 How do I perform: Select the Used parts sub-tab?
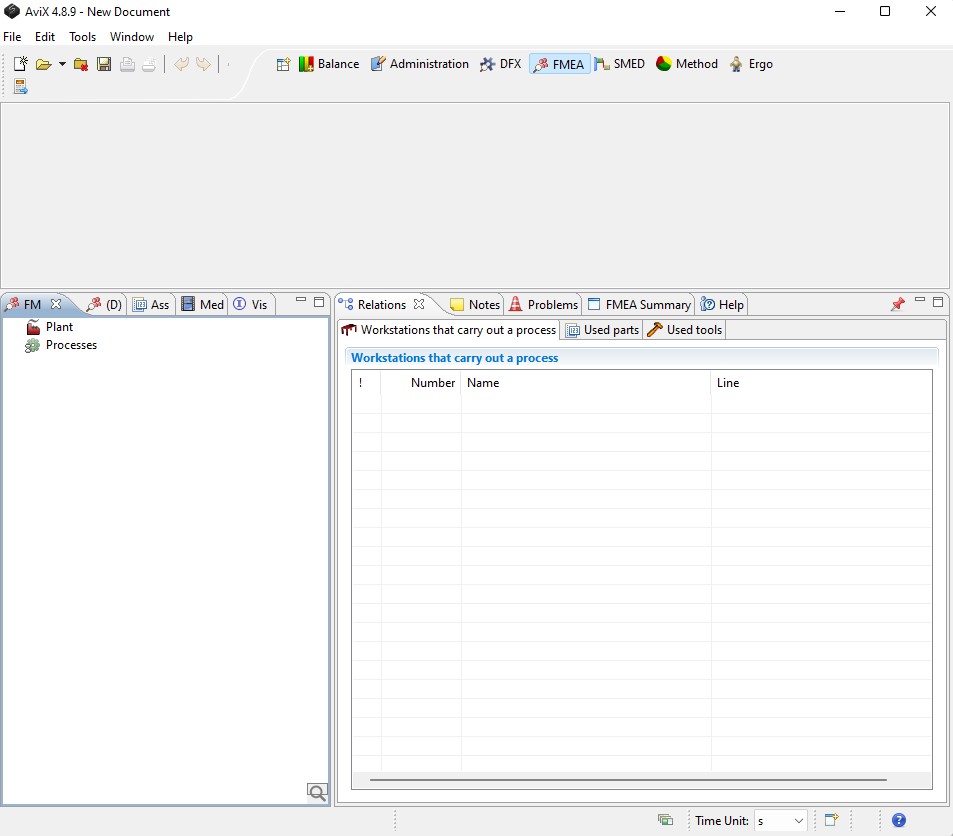tap(602, 330)
